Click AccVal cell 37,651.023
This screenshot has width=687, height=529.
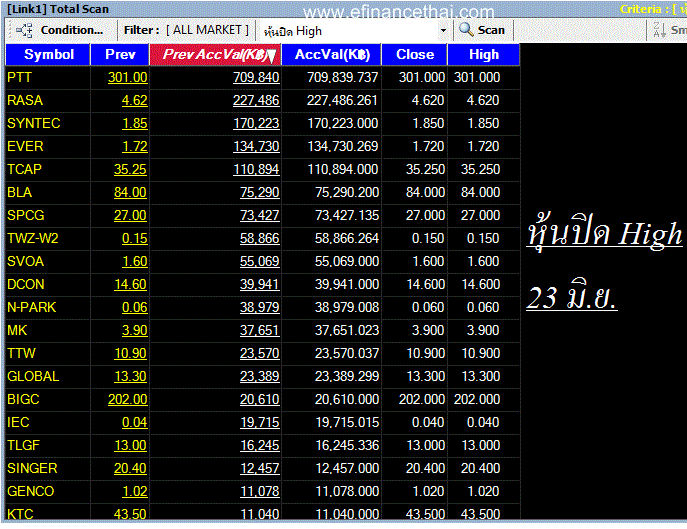pyautogui.click(x=347, y=330)
